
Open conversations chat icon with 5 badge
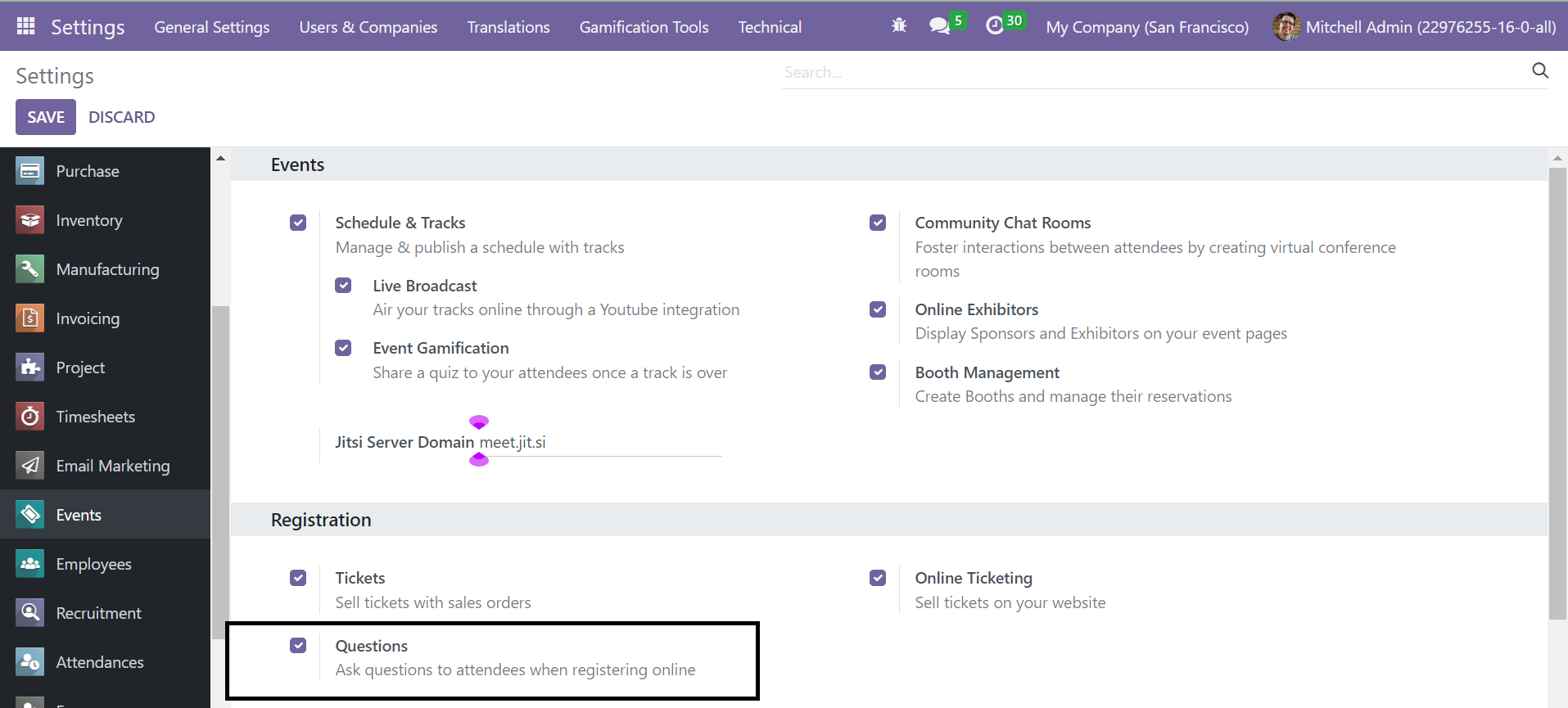947,25
